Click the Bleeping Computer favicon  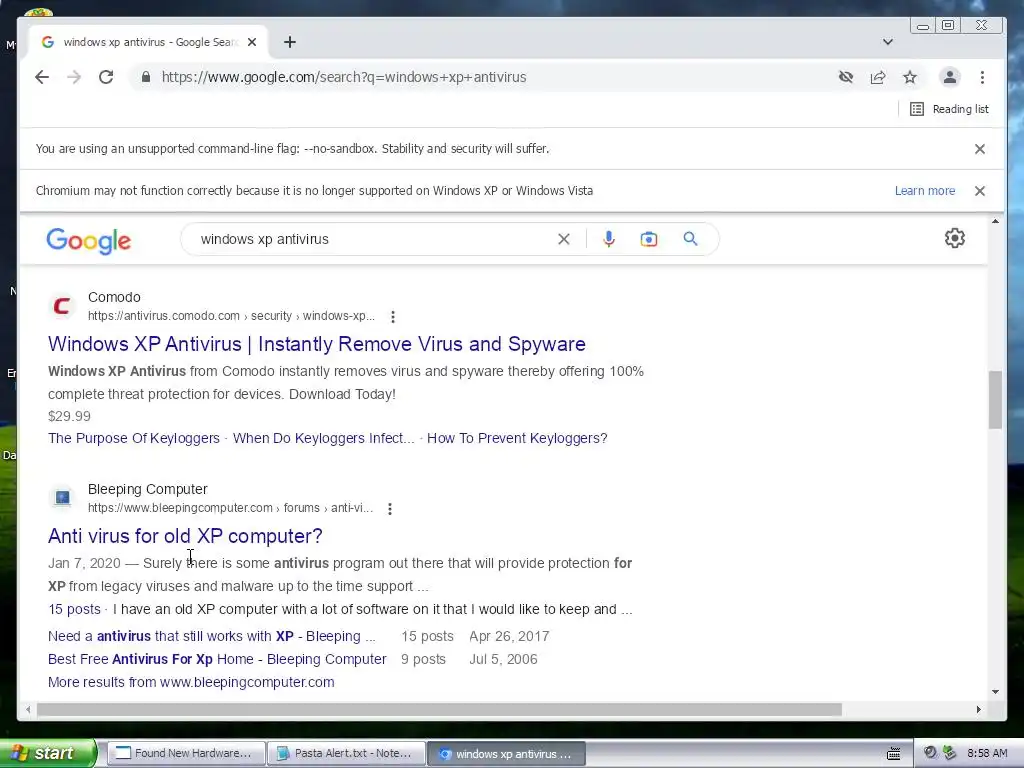(x=62, y=498)
